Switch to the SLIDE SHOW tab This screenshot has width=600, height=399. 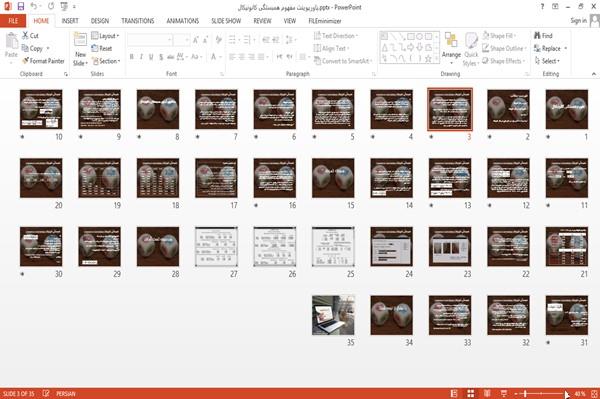(226, 21)
